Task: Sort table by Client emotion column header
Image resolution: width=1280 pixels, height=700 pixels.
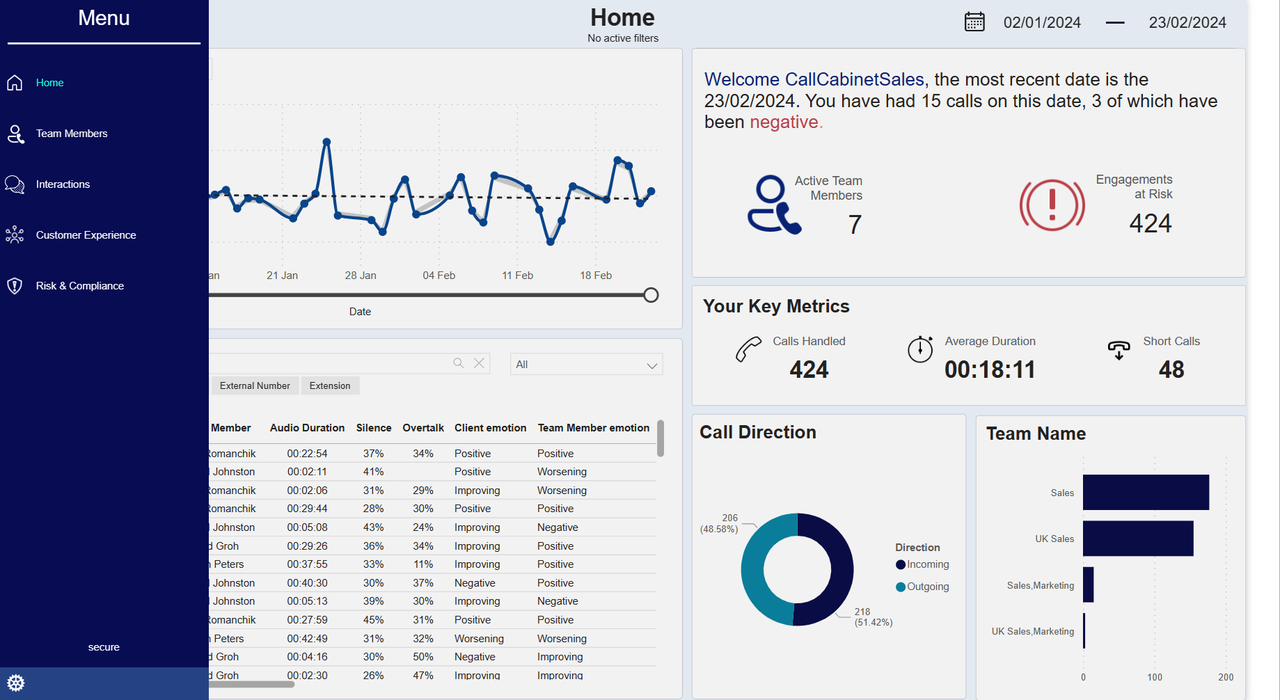Action: click(490, 428)
